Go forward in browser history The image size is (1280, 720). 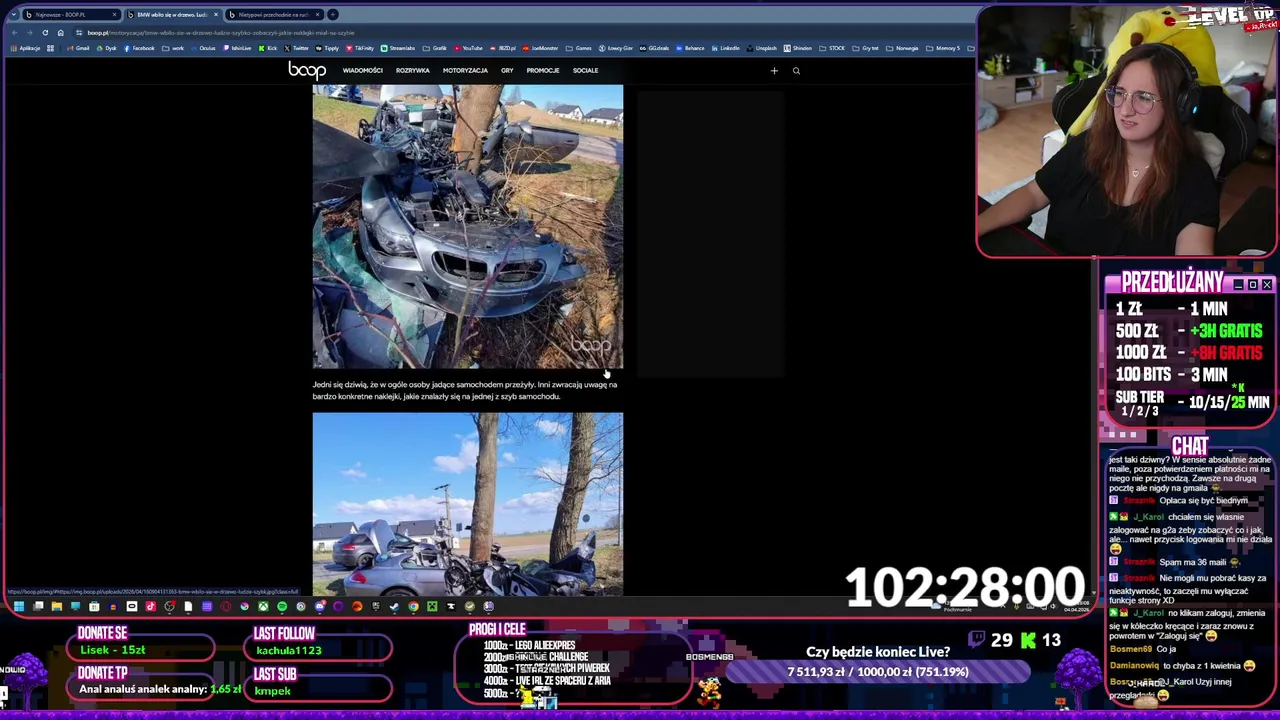click(x=30, y=33)
